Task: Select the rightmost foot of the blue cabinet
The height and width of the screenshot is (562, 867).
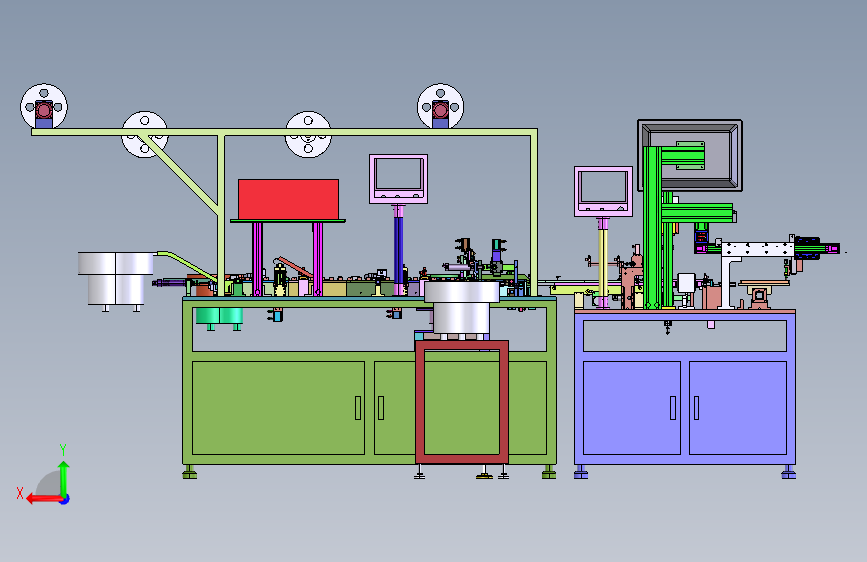Action: (788, 472)
